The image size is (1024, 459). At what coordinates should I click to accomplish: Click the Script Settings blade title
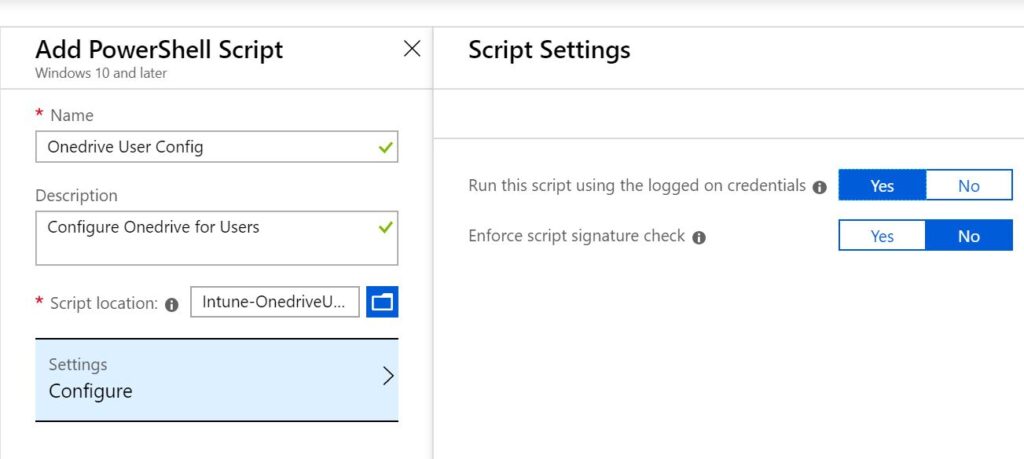click(x=549, y=50)
